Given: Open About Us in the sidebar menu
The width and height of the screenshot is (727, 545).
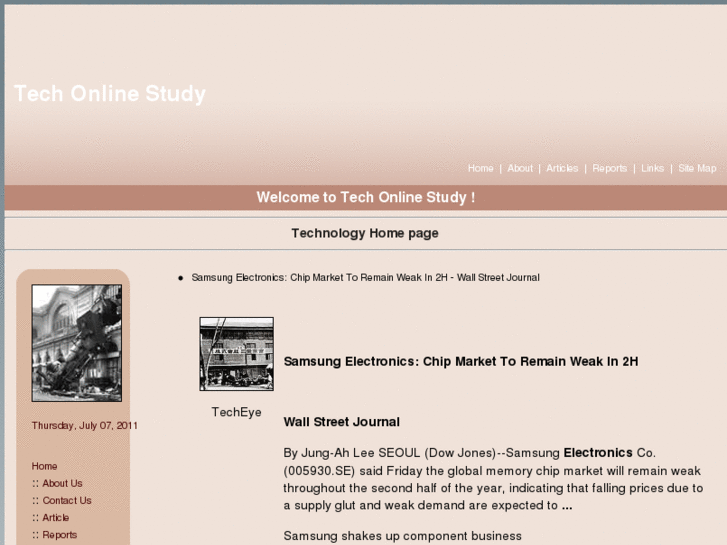Looking at the screenshot, I should [62, 483].
